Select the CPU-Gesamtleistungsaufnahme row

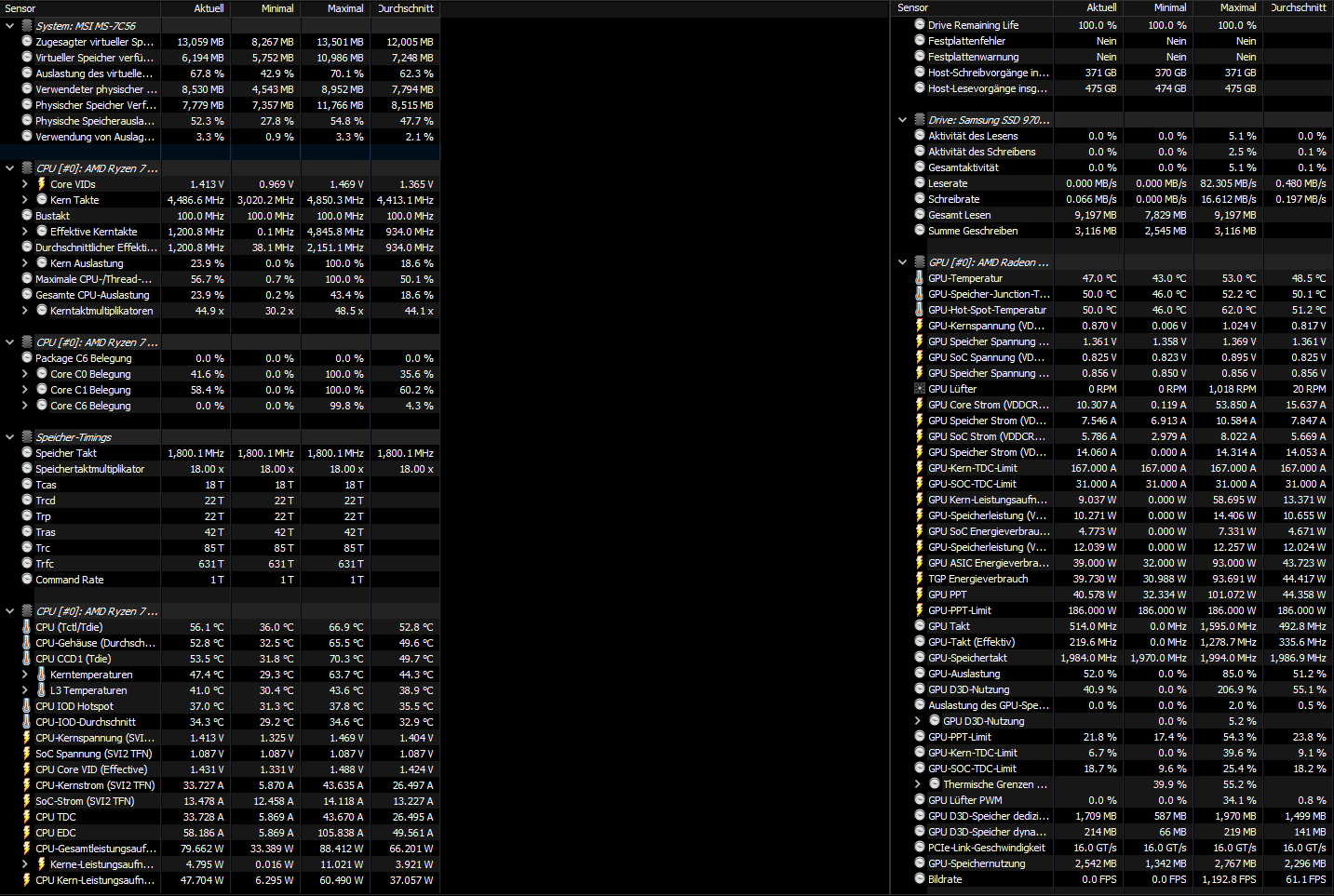(220, 849)
